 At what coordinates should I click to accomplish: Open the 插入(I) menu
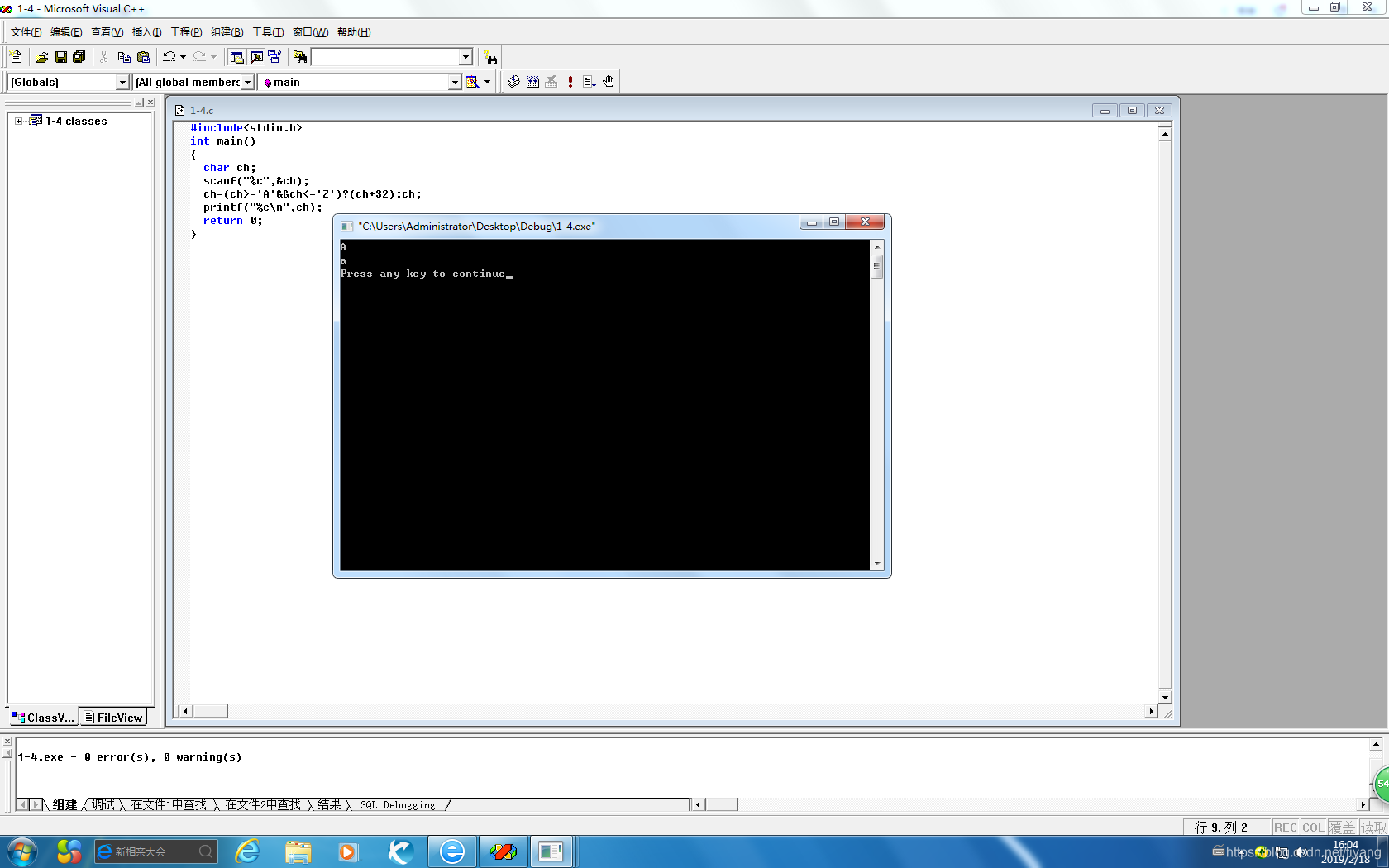[146, 32]
